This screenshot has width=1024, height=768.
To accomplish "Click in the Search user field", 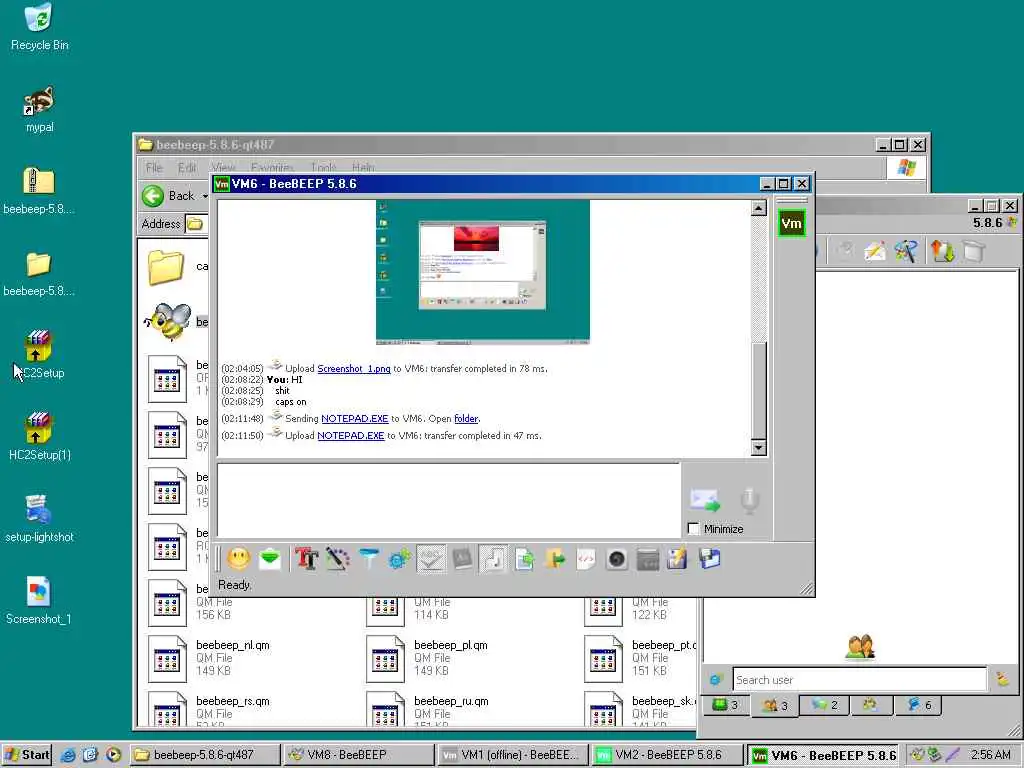I will 859,679.
